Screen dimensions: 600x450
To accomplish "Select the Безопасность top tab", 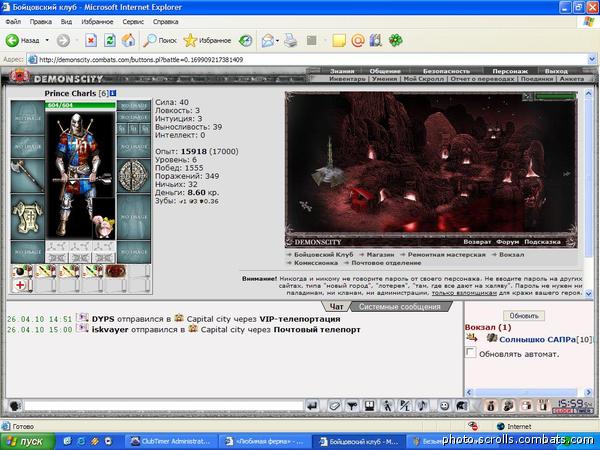I will pyautogui.click(x=446, y=71).
